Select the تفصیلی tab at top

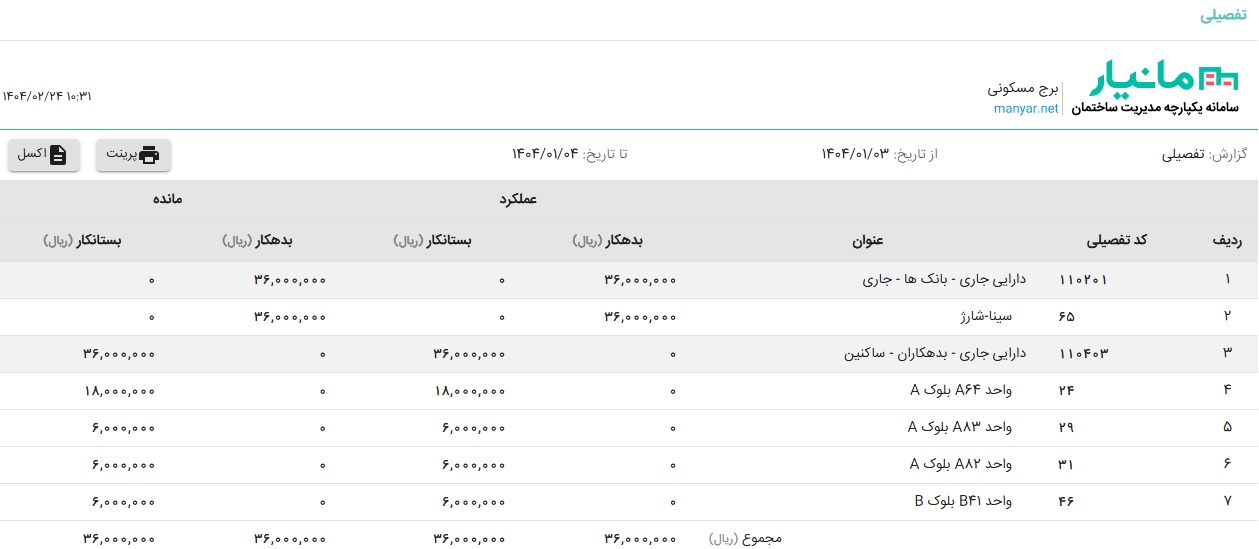pos(1222,17)
